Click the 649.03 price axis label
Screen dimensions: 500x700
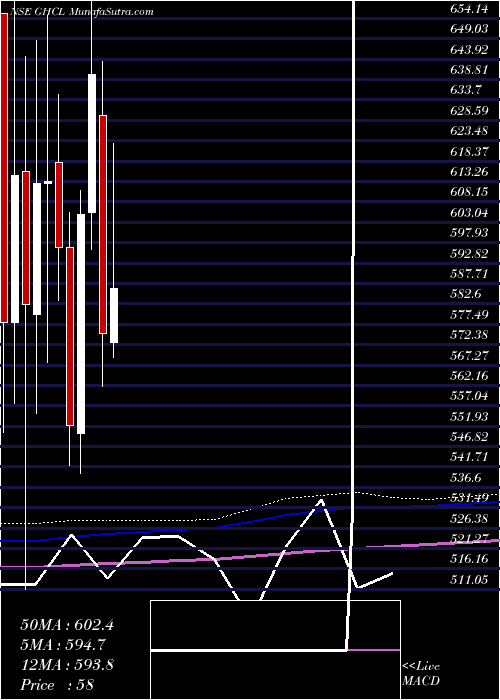click(x=470, y=29)
